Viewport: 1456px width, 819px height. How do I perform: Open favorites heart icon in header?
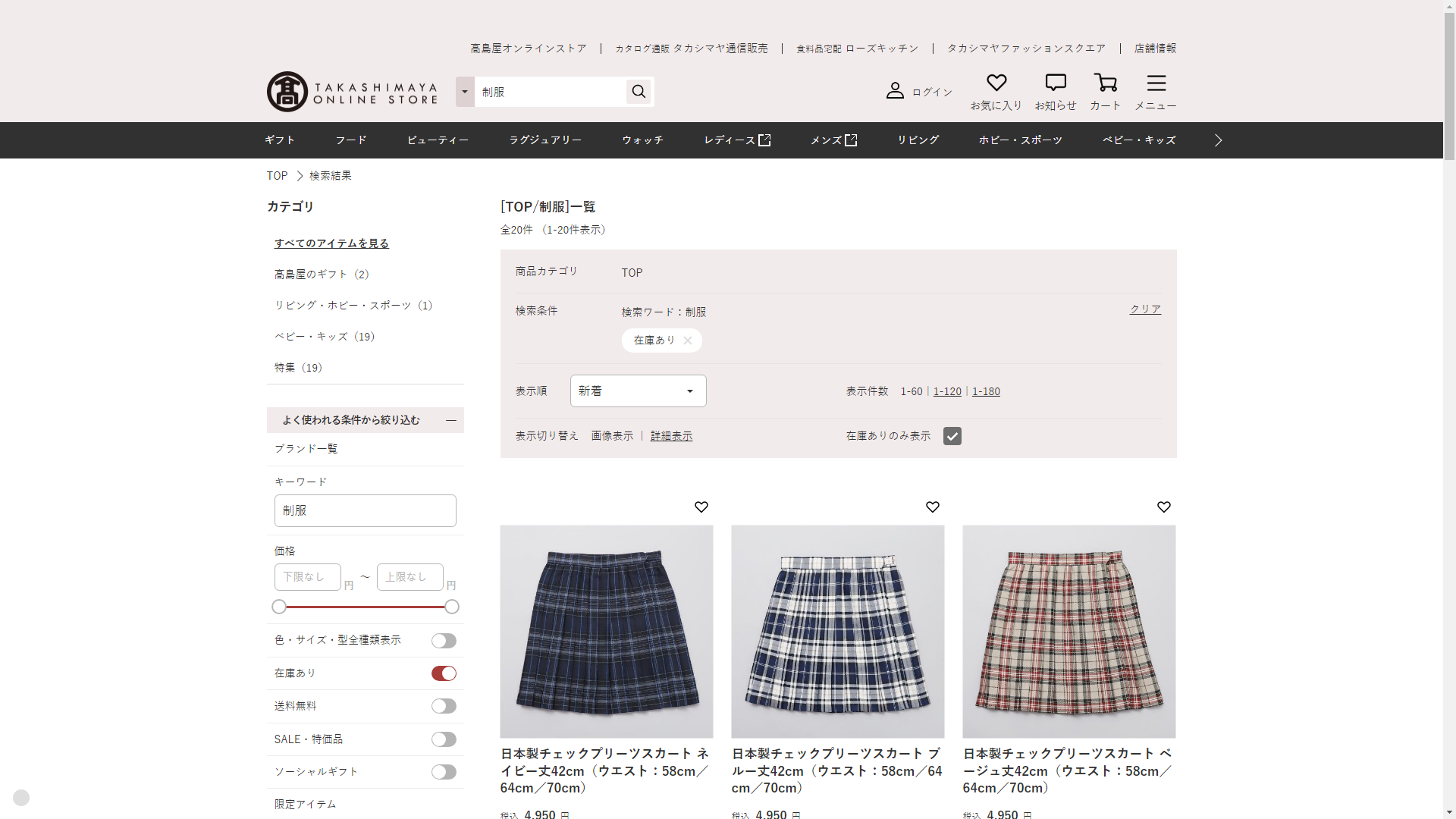click(996, 83)
